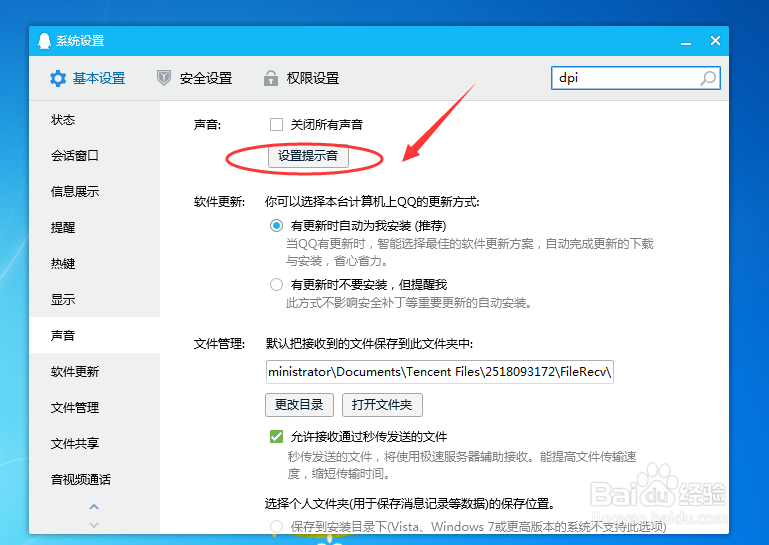Uncheck 允许接收通过秒传发送的文件
Viewport: 769px width, 545px height.
tap(276, 437)
